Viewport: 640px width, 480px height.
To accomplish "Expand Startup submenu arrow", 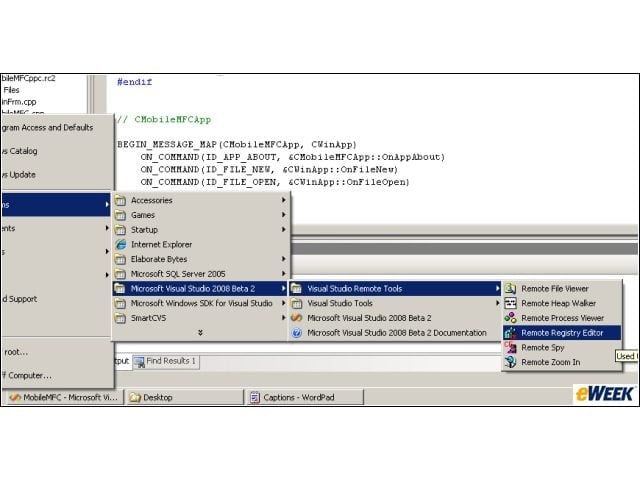I will [x=283, y=229].
